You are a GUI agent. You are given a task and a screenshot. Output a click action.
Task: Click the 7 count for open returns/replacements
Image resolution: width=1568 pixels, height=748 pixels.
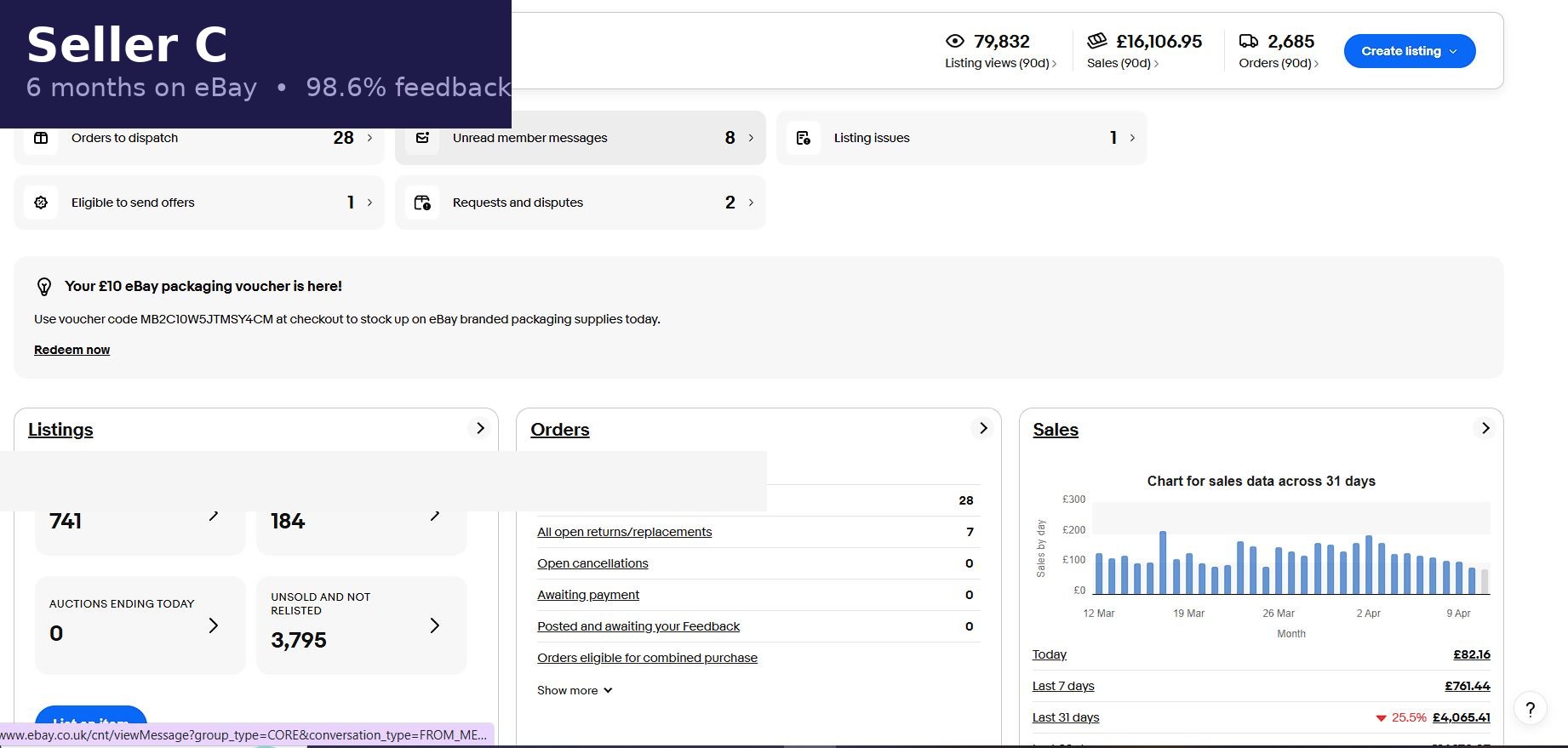[x=970, y=532]
